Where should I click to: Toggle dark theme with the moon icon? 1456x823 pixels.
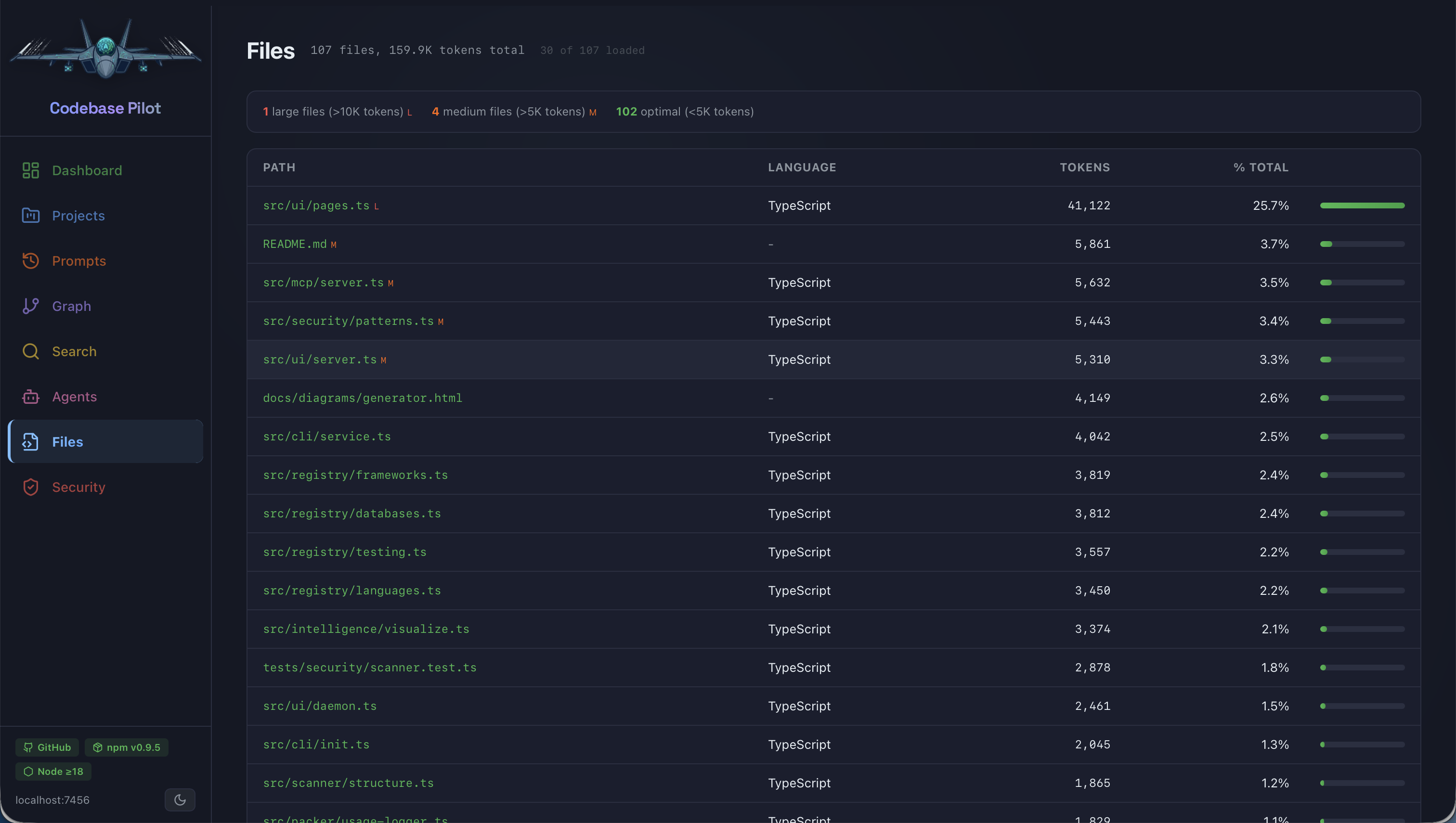[x=180, y=799]
